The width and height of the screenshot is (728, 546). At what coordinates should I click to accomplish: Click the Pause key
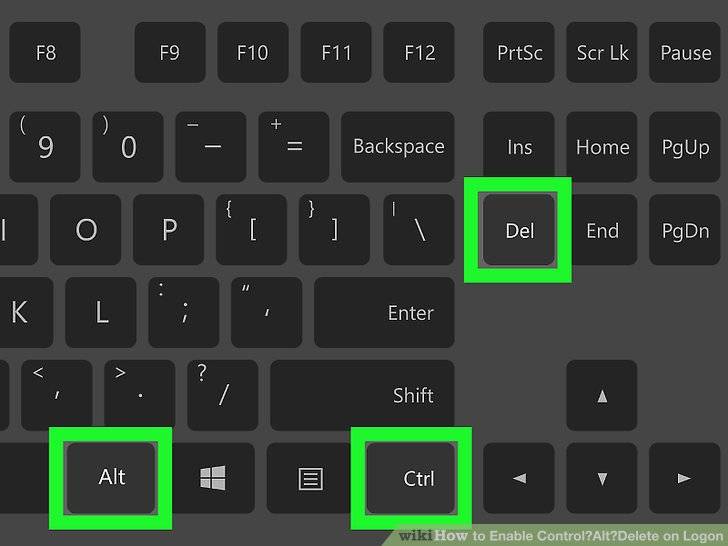click(x=684, y=52)
